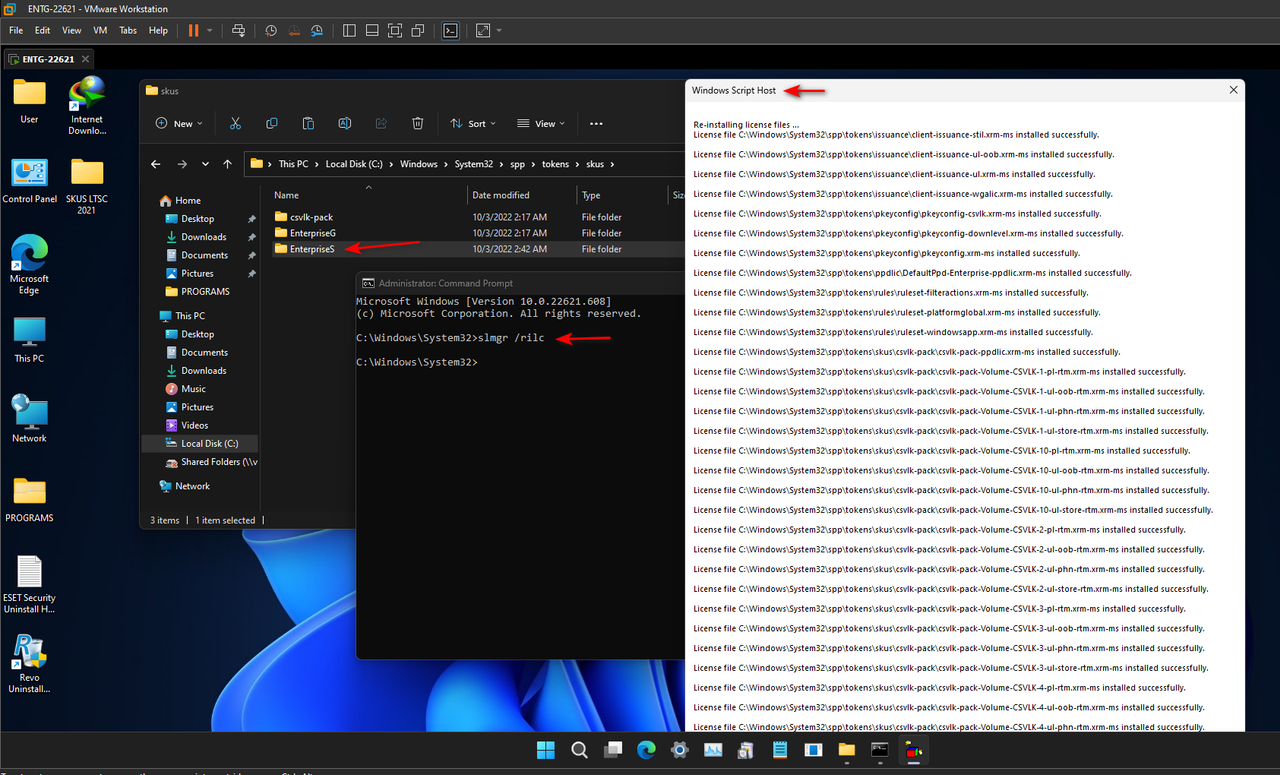Pause the virtual machine in VMware toolbar
This screenshot has height=775, width=1280.
point(193,30)
